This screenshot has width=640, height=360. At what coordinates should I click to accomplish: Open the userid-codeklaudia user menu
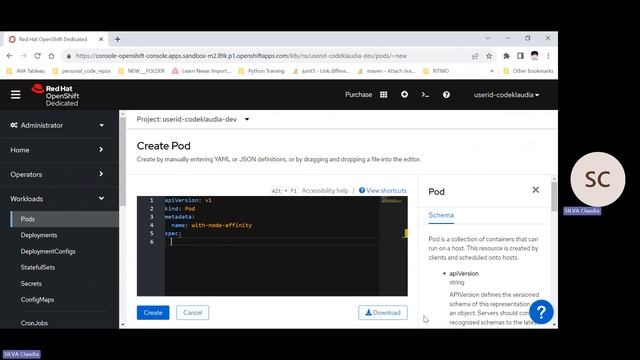point(506,95)
